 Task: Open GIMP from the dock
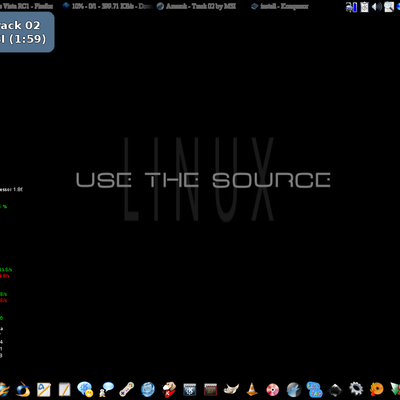coord(231,389)
